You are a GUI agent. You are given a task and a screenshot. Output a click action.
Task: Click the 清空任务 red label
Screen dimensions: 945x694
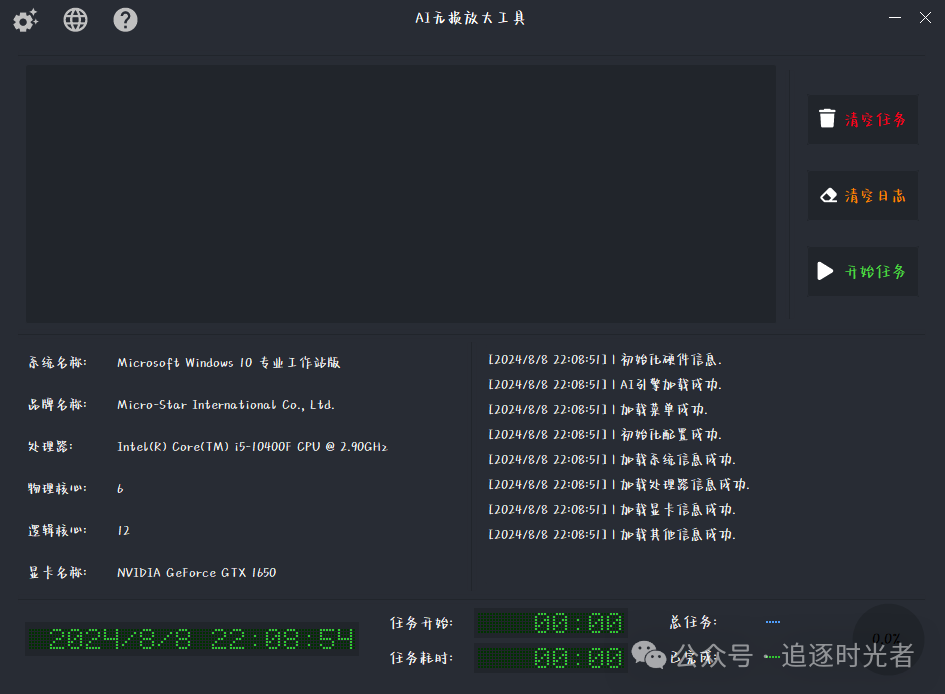point(874,119)
